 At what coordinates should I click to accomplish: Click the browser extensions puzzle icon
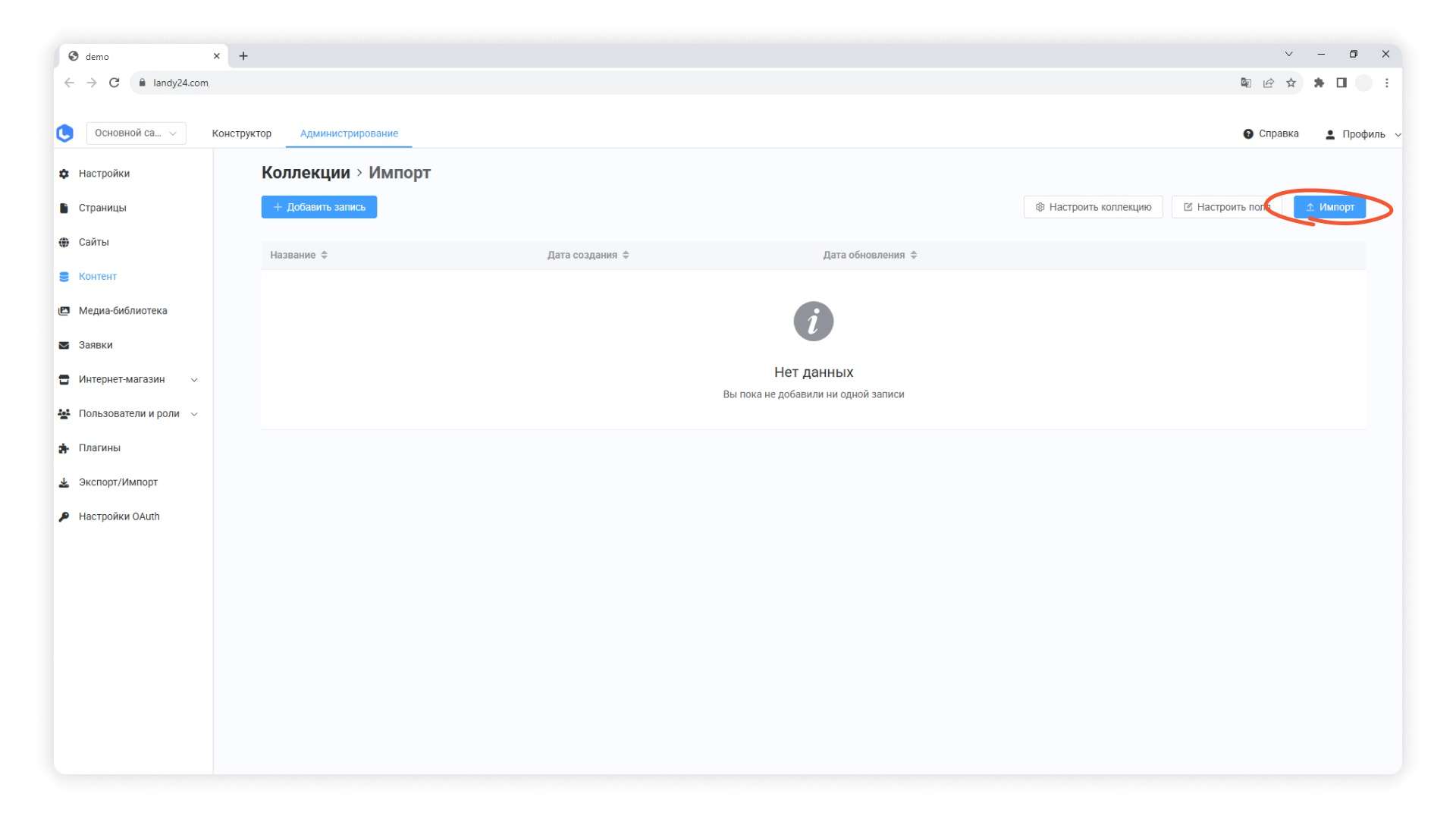pyautogui.click(x=1319, y=83)
